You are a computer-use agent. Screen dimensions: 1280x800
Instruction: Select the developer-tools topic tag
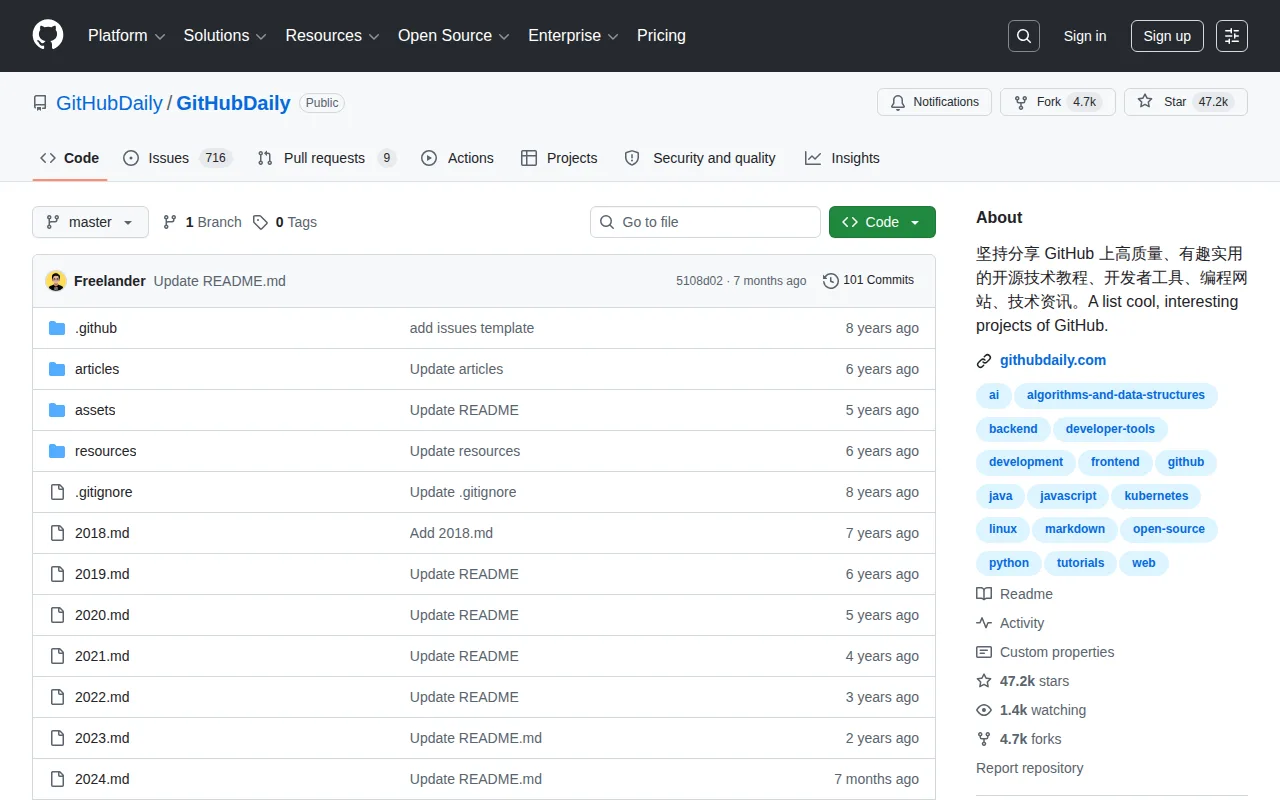coord(1110,429)
